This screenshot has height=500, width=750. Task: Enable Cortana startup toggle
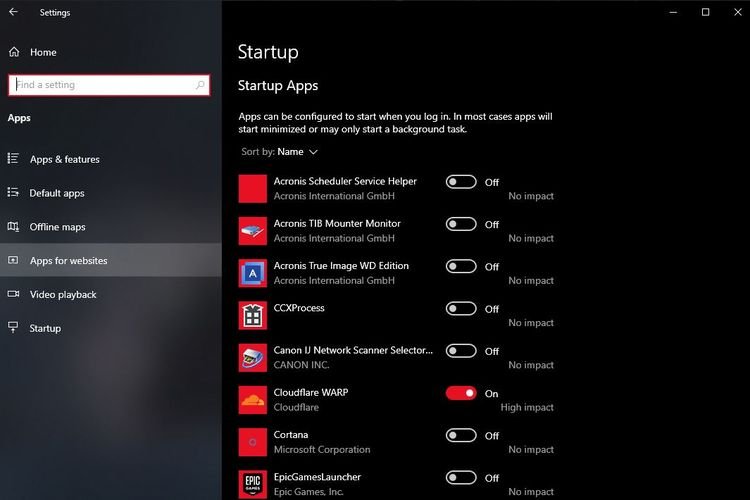461,435
